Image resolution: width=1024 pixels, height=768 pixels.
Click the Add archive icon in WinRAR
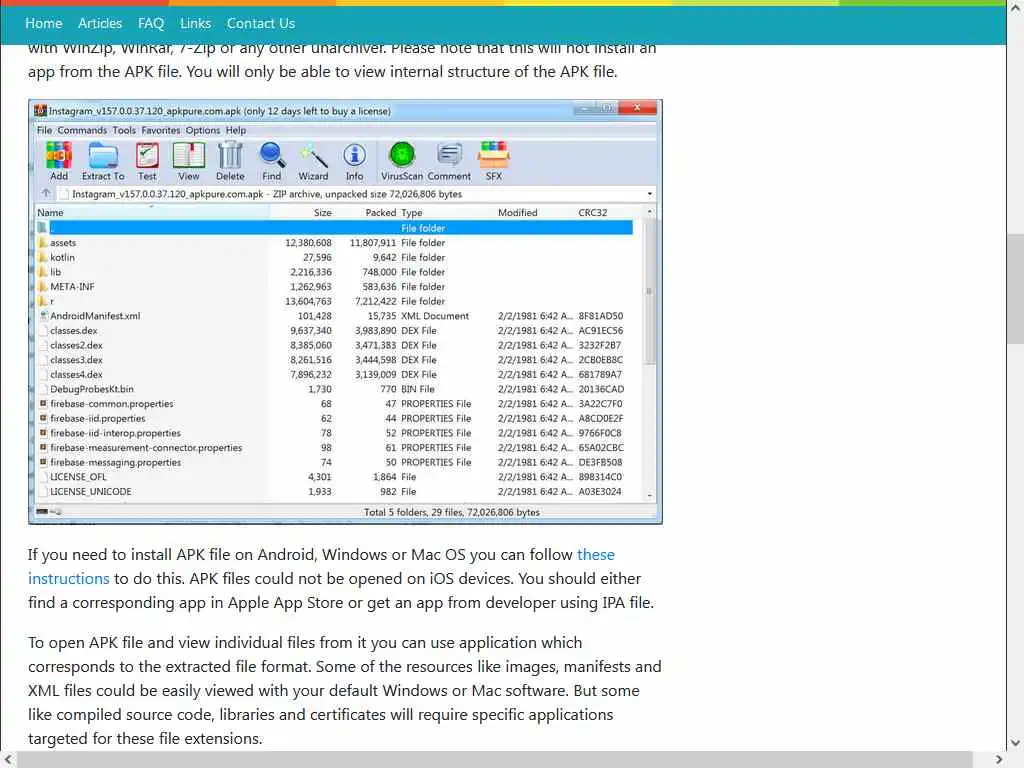[59, 161]
